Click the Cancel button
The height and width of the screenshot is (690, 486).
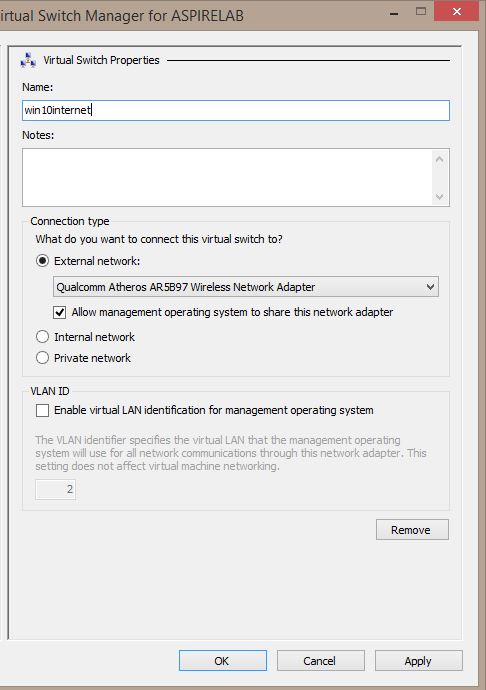[320, 661]
